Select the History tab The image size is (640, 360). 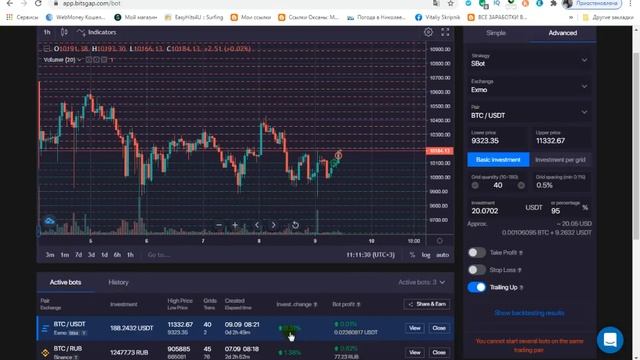pyautogui.click(x=118, y=282)
